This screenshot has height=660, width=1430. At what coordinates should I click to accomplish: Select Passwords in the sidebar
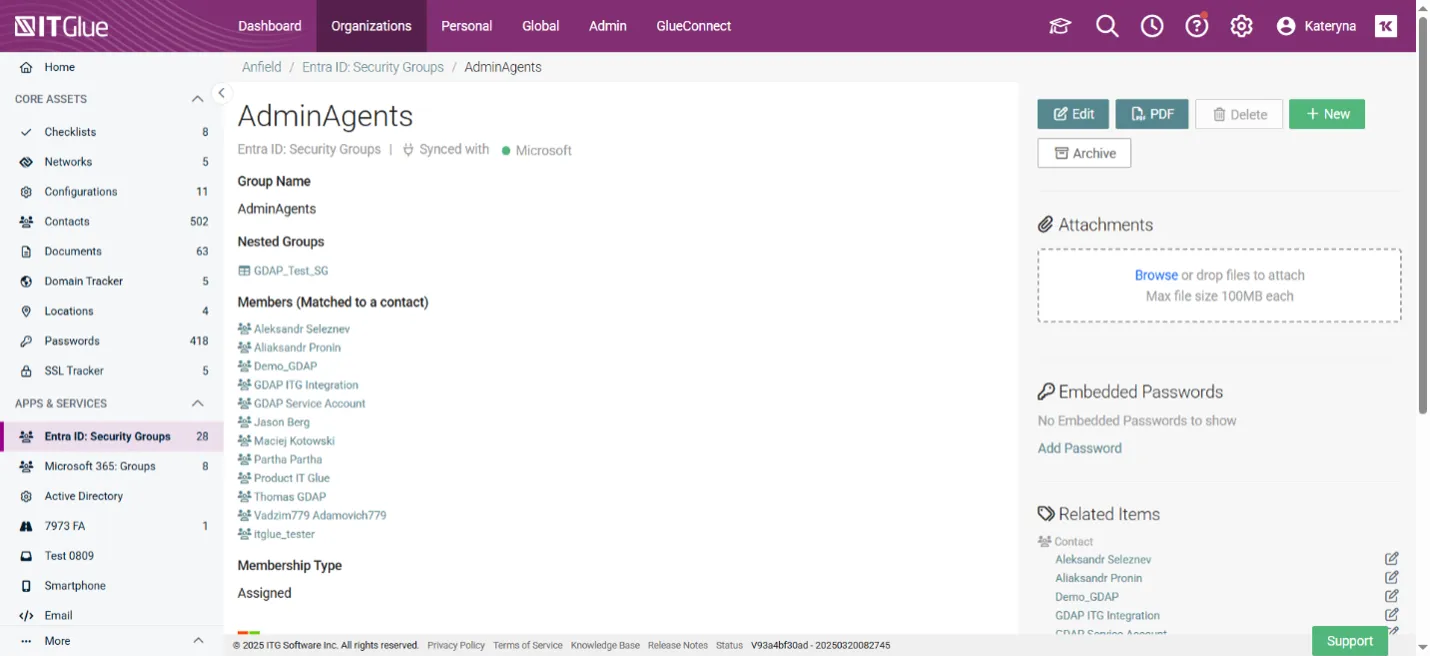[72, 341]
